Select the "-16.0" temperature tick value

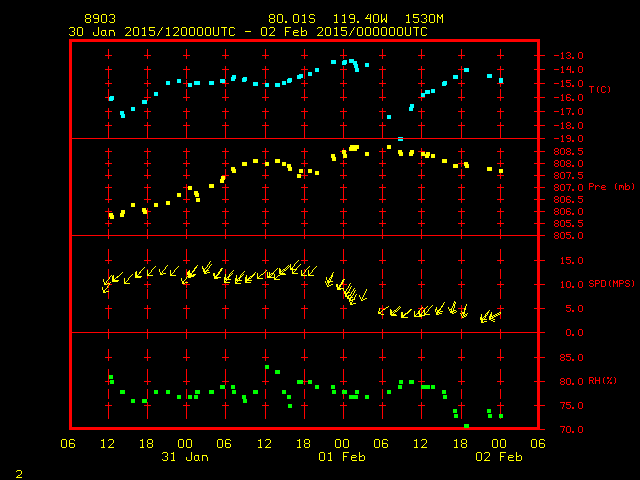click(569, 98)
